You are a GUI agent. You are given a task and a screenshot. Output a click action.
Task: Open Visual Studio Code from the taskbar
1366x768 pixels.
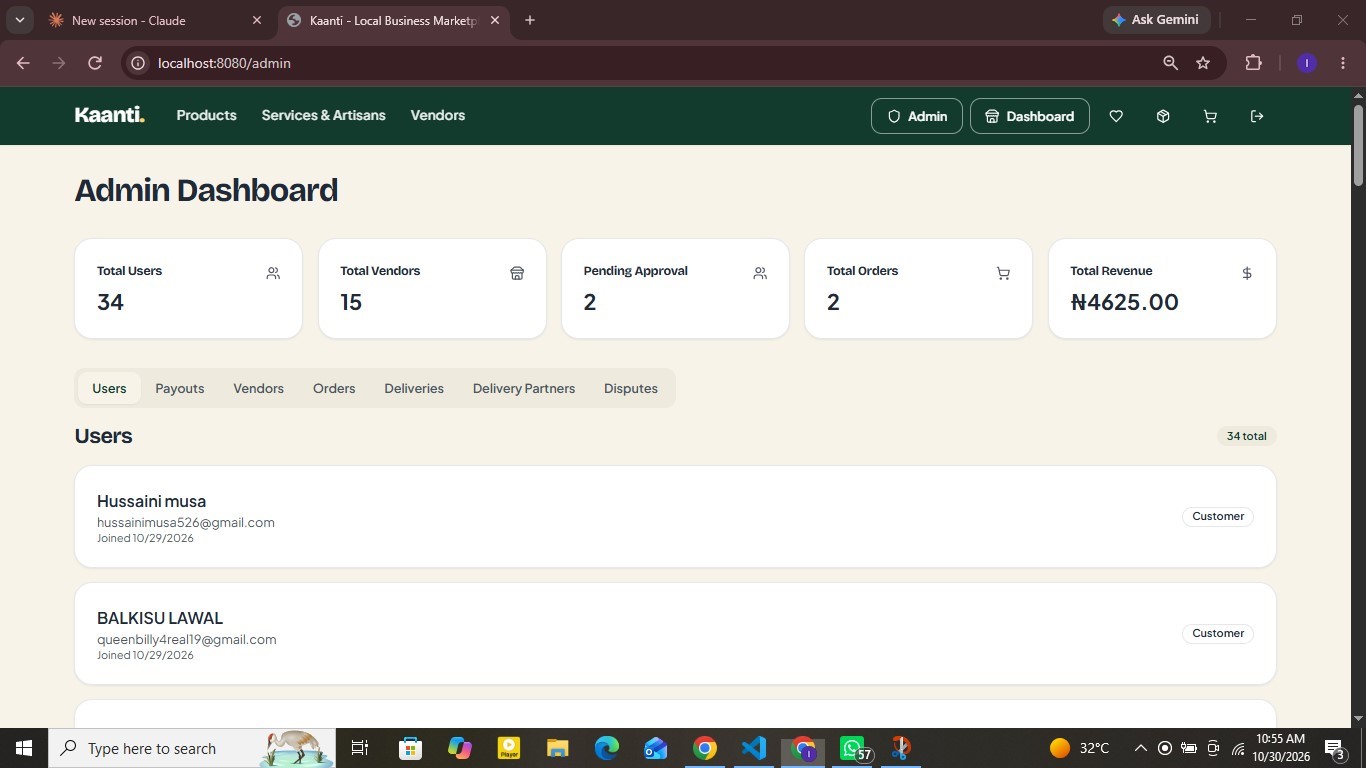pos(754,748)
